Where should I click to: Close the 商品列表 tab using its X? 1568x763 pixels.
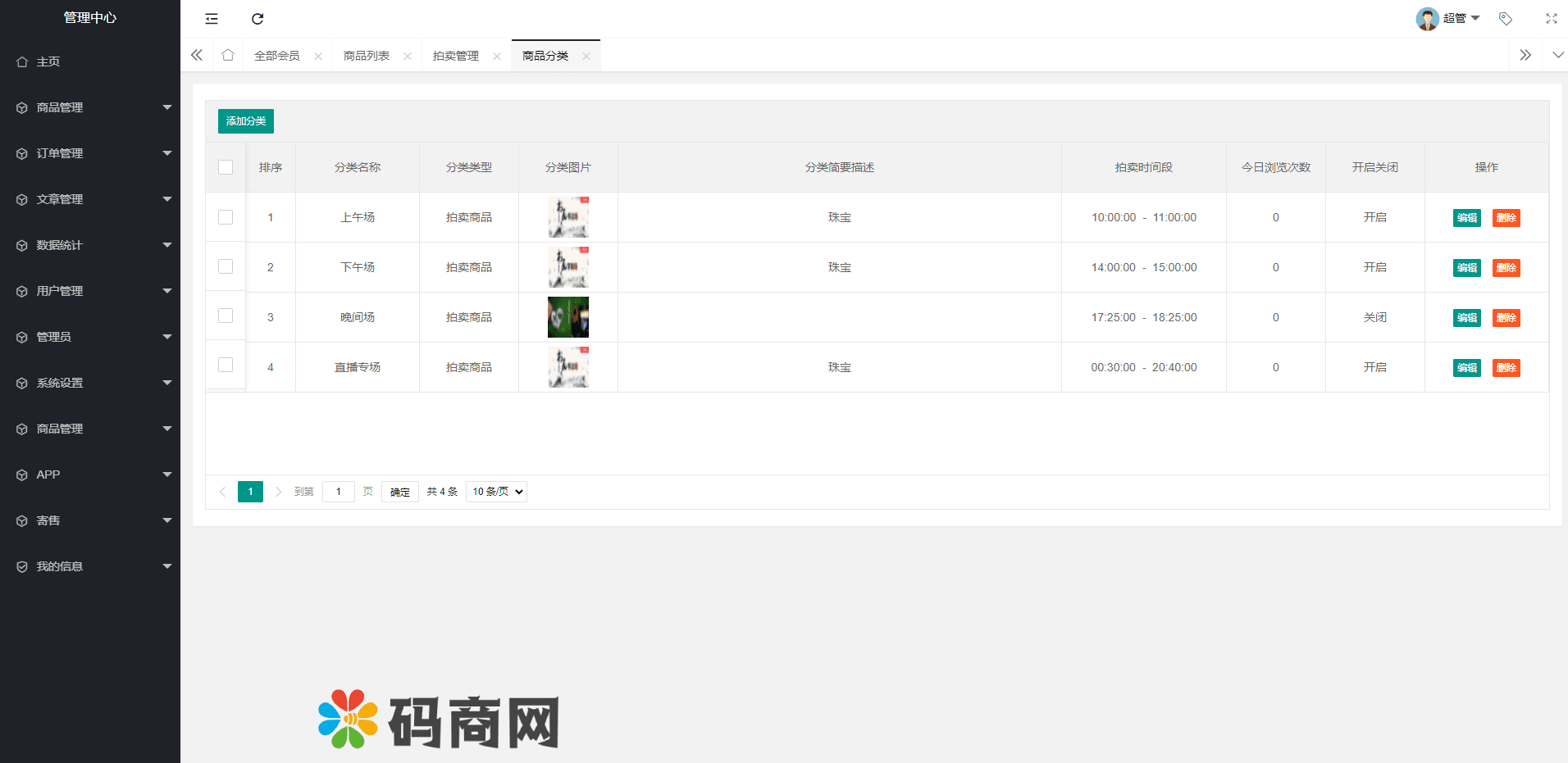[x=408, y=57]
